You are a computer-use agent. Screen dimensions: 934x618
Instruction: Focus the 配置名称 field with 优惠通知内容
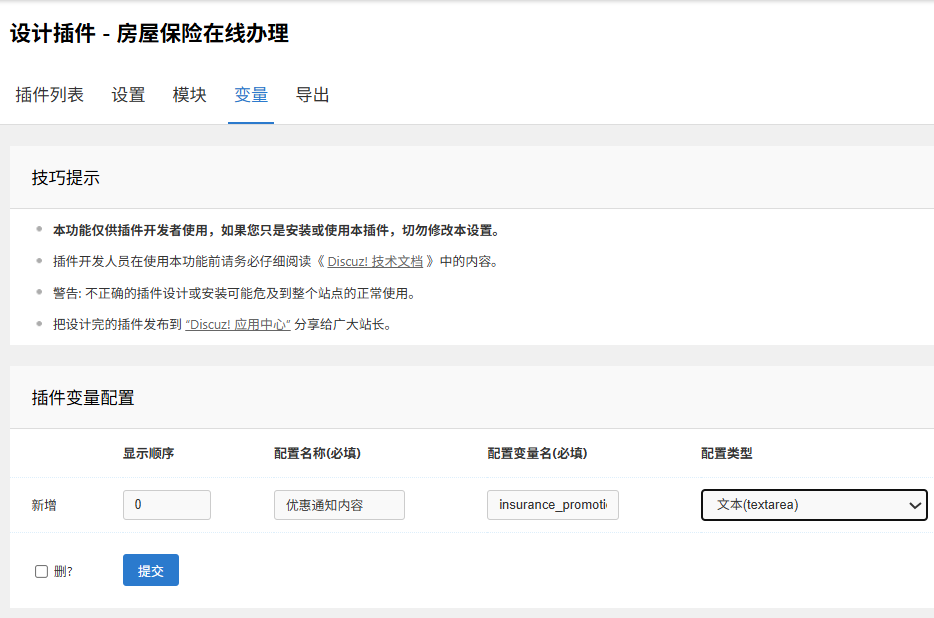[x=339, y=505]
